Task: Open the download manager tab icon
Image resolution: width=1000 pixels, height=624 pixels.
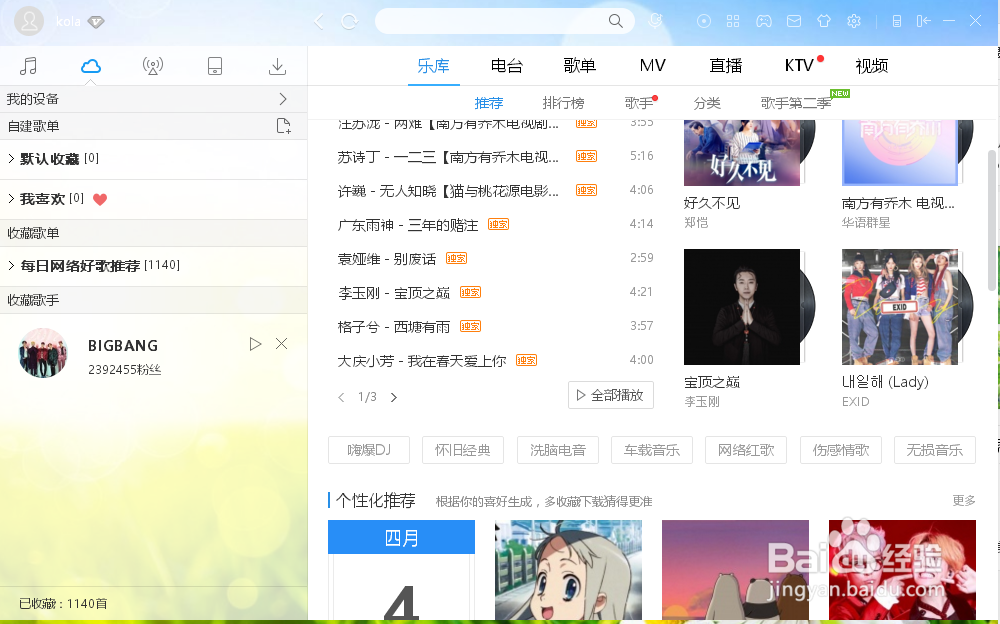Action: tap(277, 66)
